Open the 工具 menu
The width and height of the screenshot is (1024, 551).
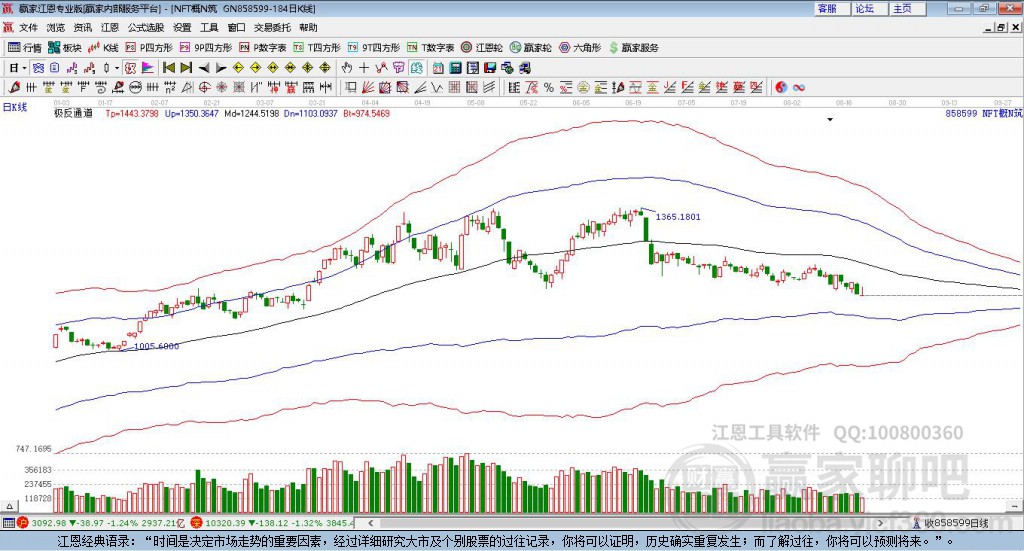click(x=209, y=27)
